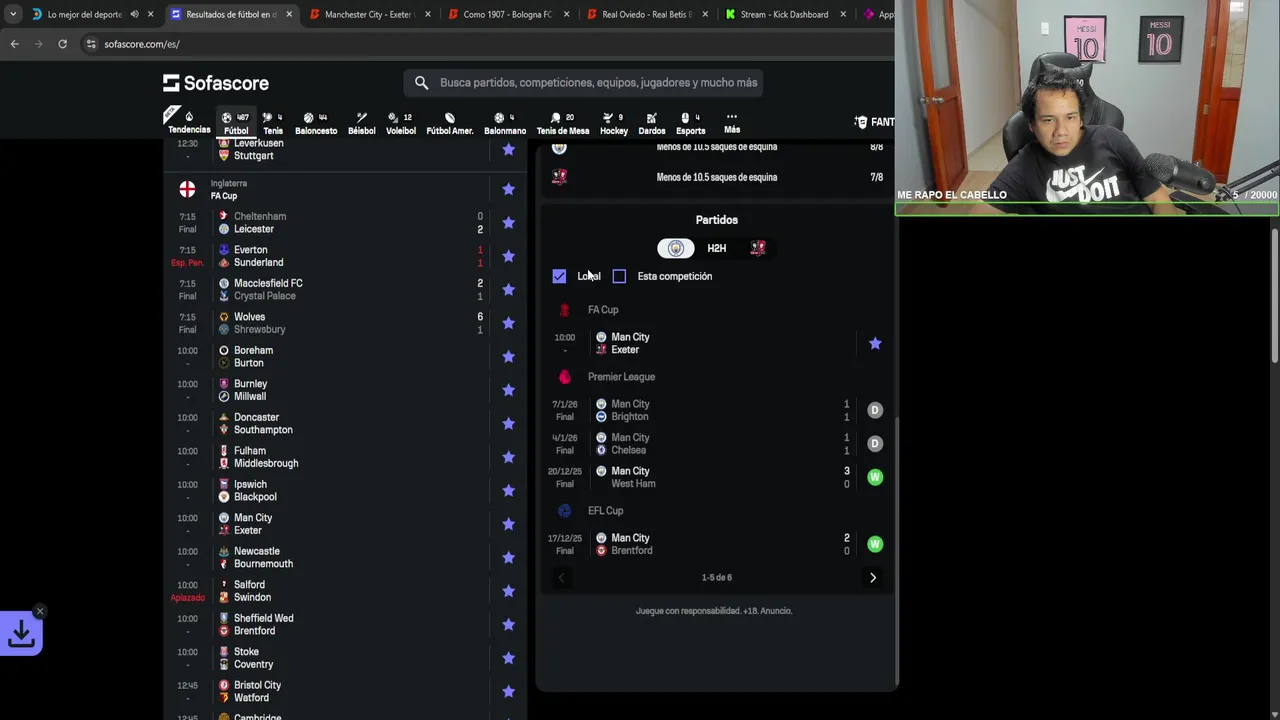The width and height of the screenshot is (1280, 720).
Task: Open the Balonmano sport category
Action: click(505, 123)
